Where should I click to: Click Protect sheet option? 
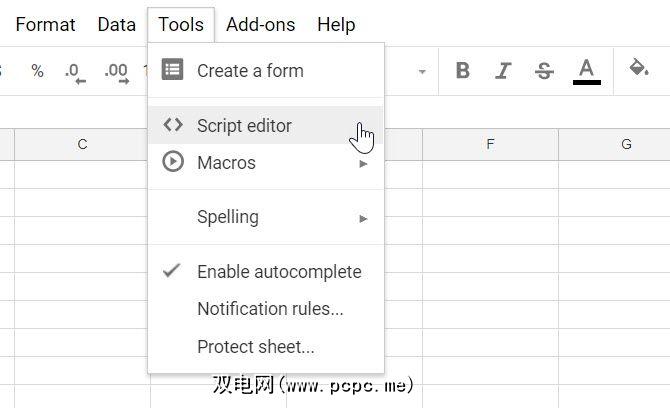(x=256, y=347)
